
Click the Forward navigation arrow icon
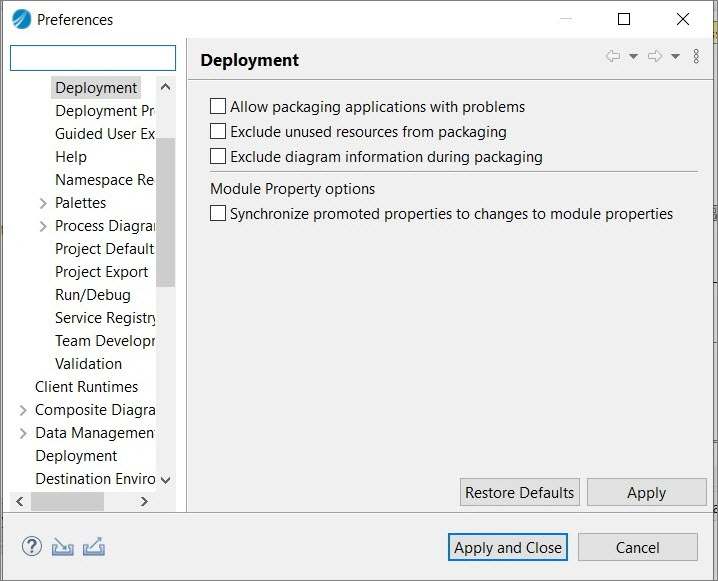[x=655, y=57]
